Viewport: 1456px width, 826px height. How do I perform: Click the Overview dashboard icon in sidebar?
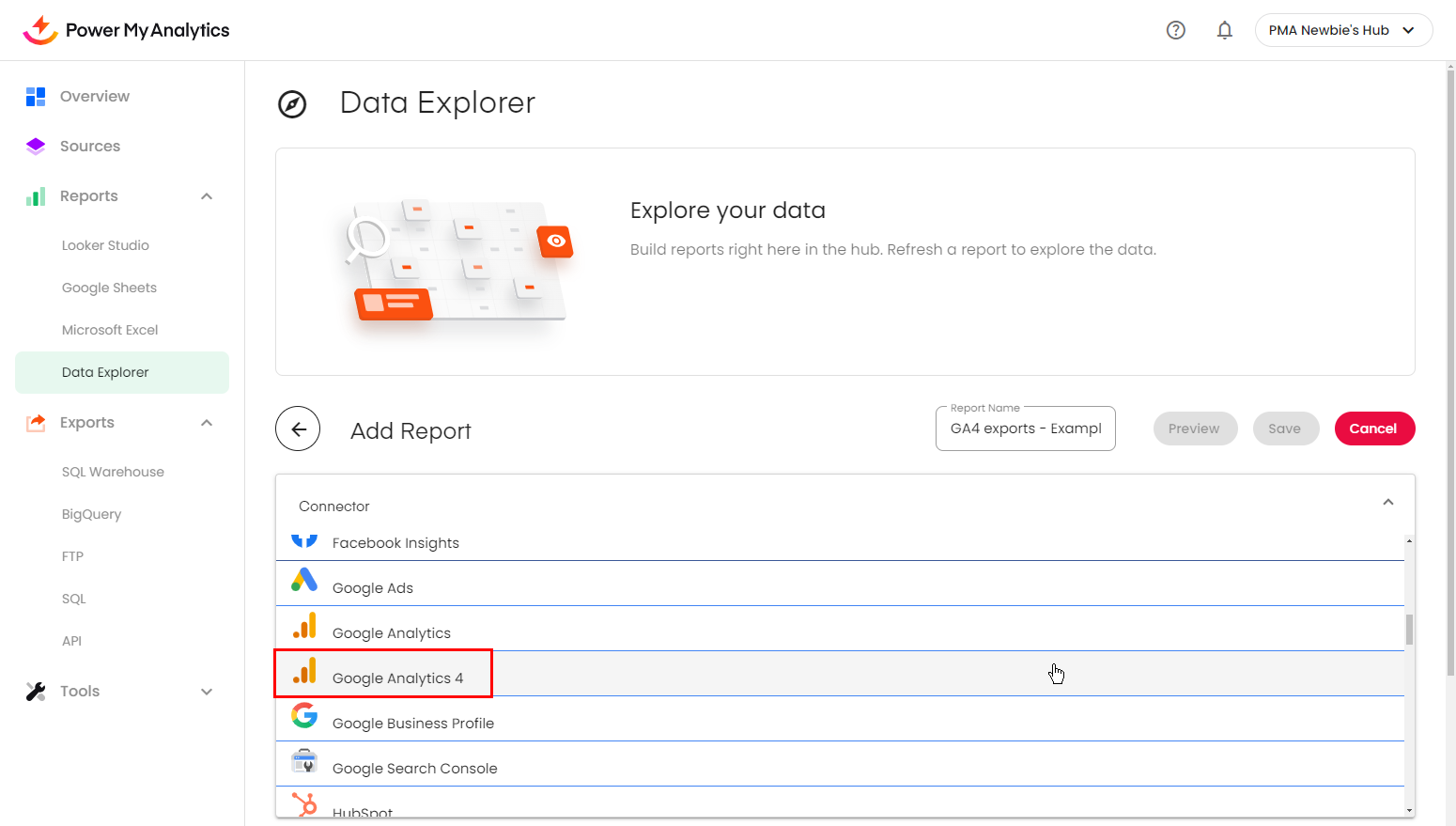(x=36, y=96)
